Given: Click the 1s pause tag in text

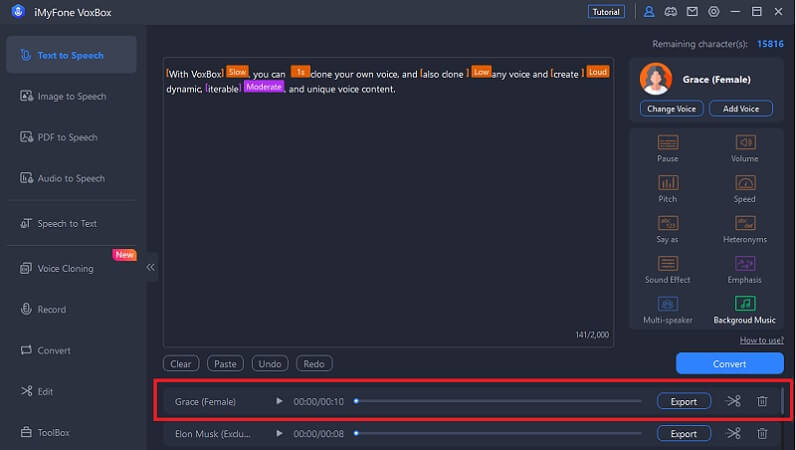Looking at the screenshot, I should pyautogui.click(x=300, y=72).
